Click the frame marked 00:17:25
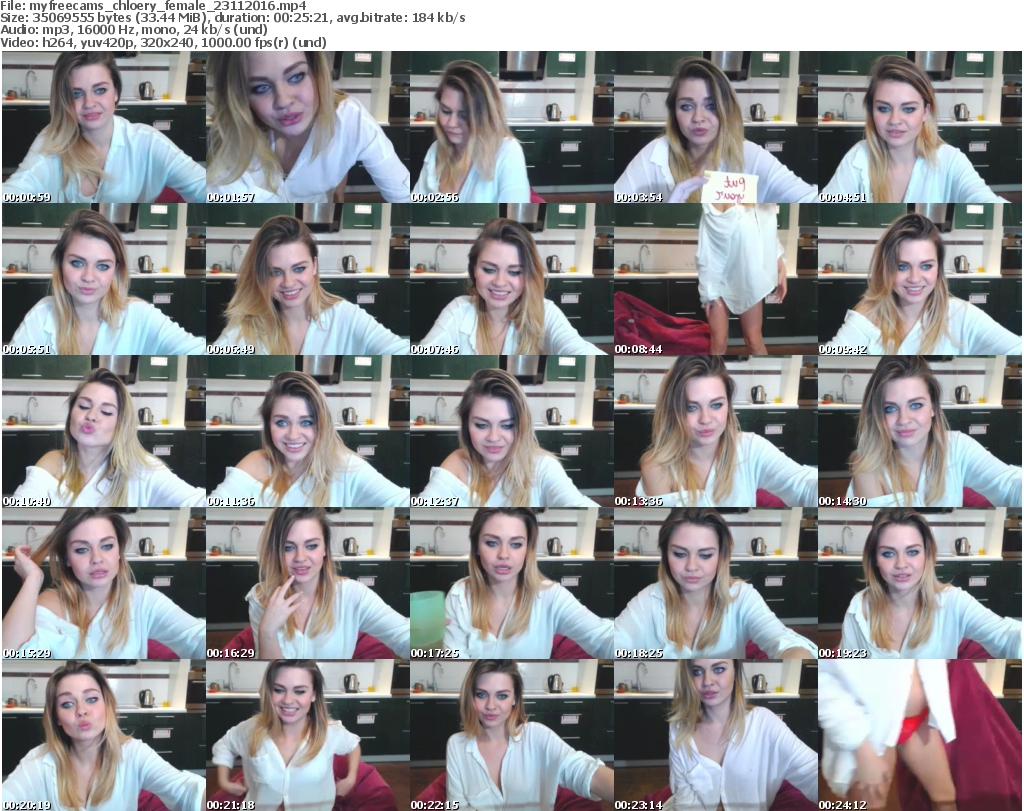This screenshot has width=1024, height=811. (511, 583)
